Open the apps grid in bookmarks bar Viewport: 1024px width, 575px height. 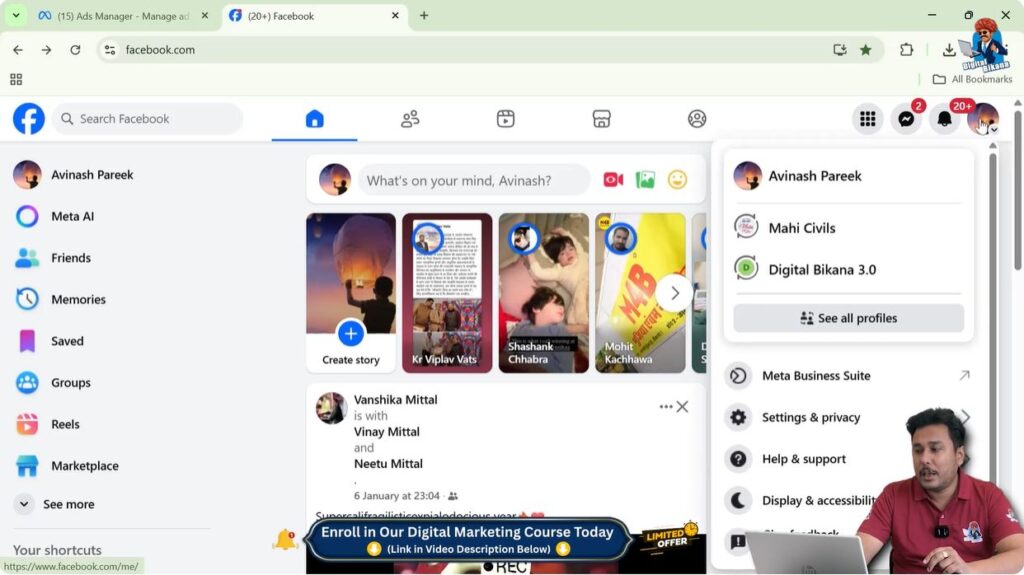[16, 79]
